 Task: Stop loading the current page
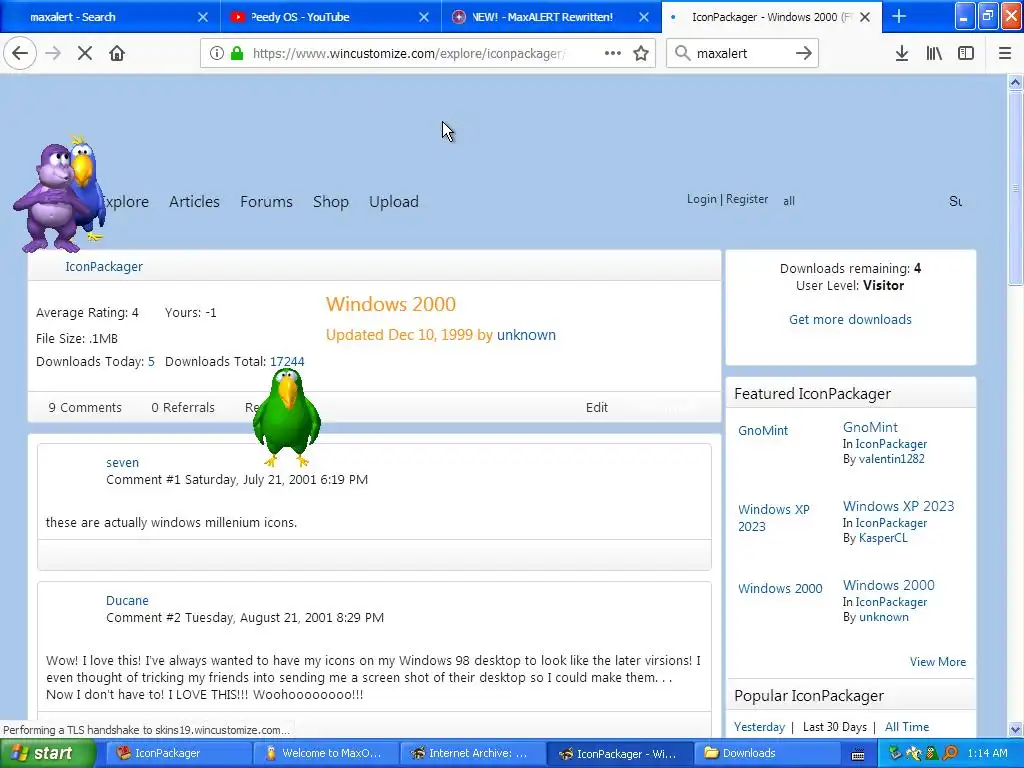pyautogui.click(x=85, y=53)
